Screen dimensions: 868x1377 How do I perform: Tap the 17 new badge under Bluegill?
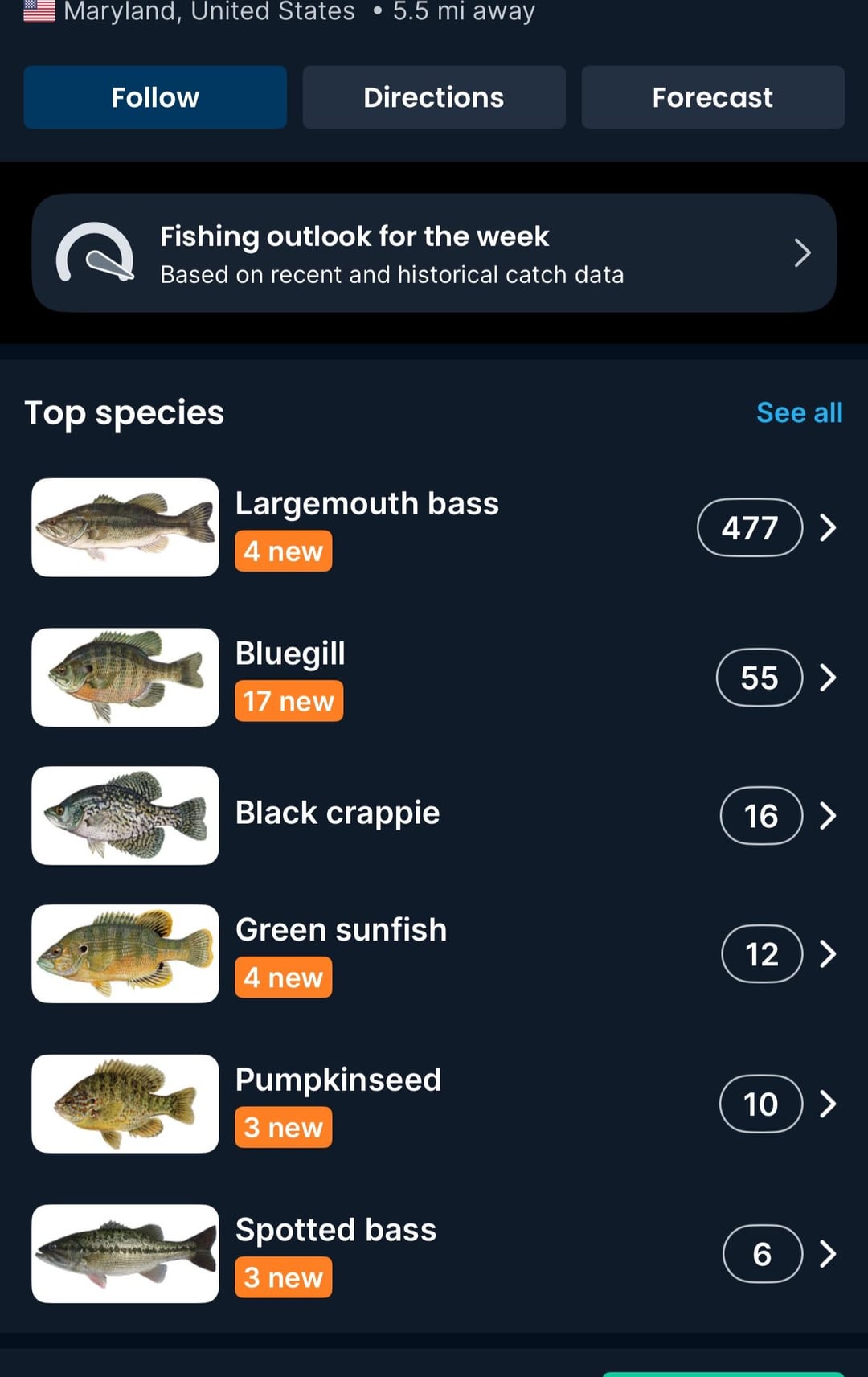tap(289, 701)
